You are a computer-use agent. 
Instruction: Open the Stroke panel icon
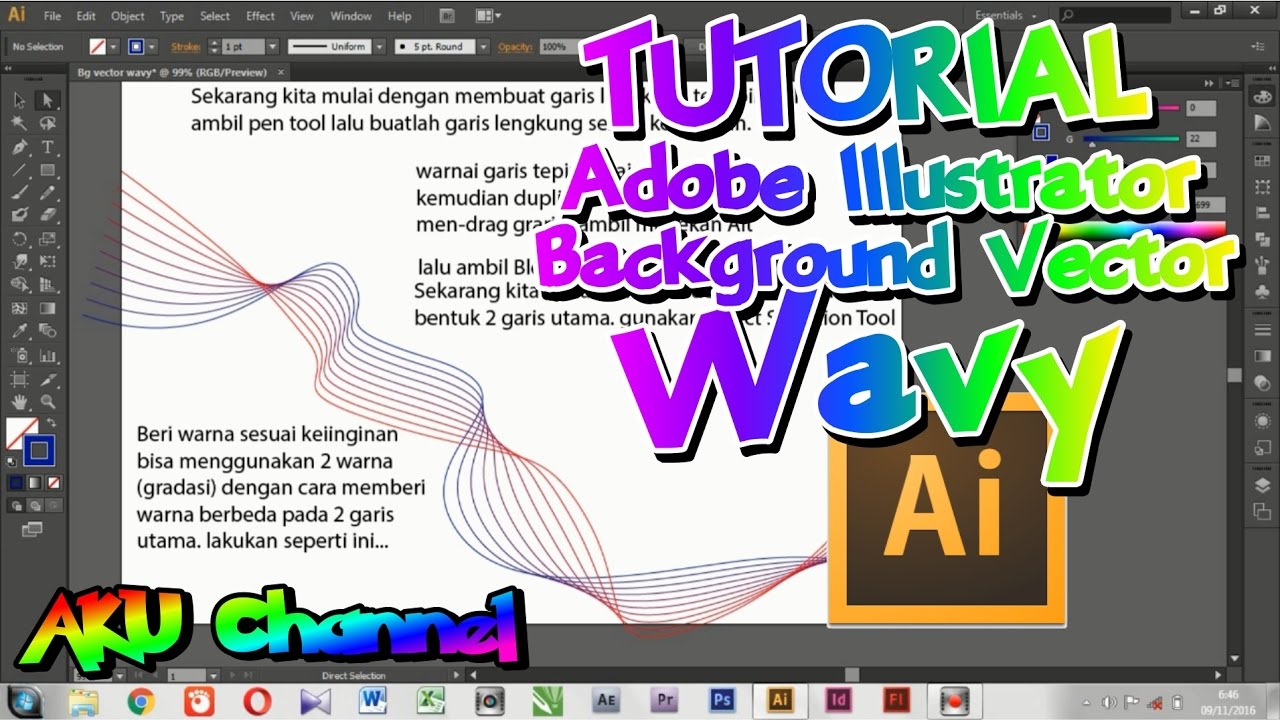pos(1262,330)
